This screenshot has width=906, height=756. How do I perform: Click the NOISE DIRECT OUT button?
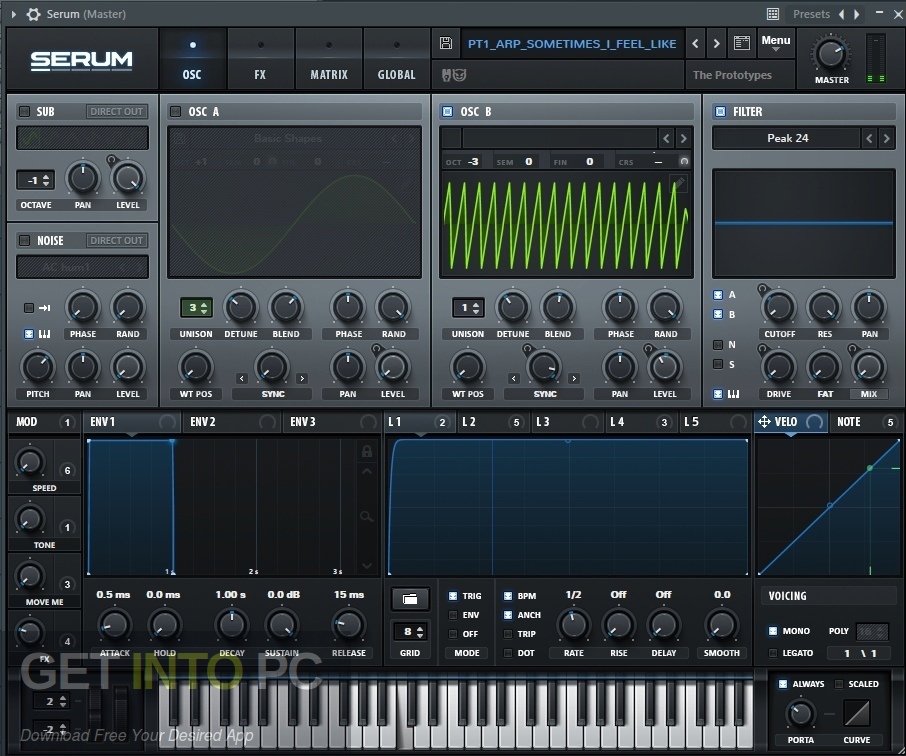click(x=116, y=240)
